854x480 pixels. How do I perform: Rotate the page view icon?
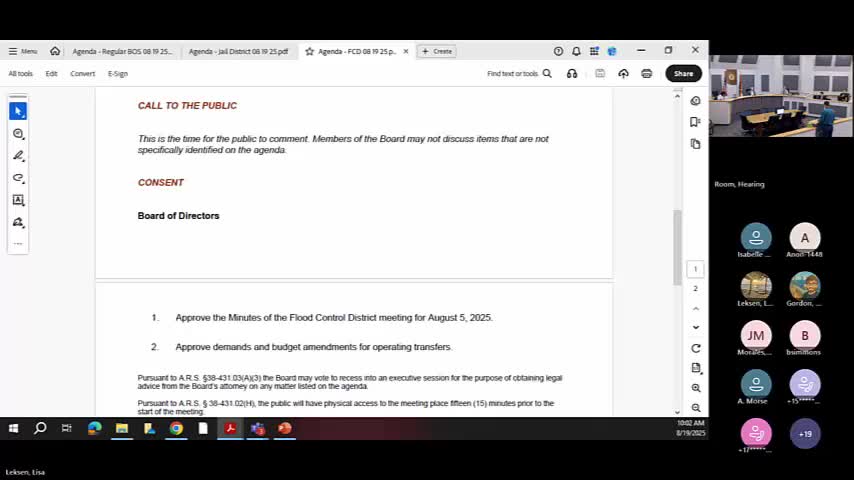pos(696,348)
